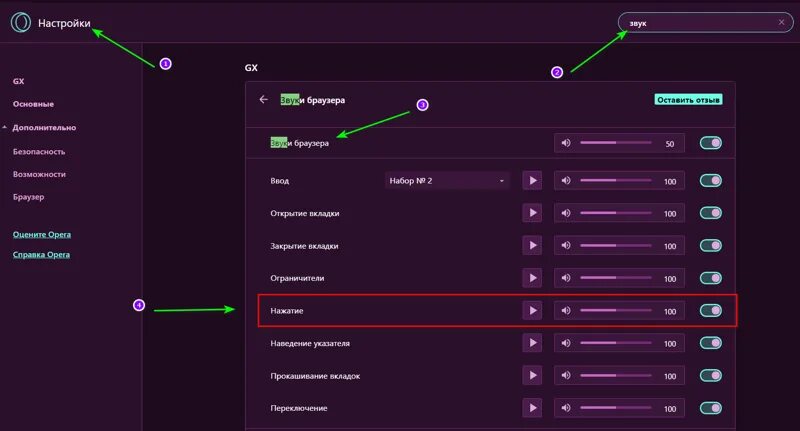Toggle the Наведение указателя sound switch
This screenshot has height=431, width=800.
[711, 343]
